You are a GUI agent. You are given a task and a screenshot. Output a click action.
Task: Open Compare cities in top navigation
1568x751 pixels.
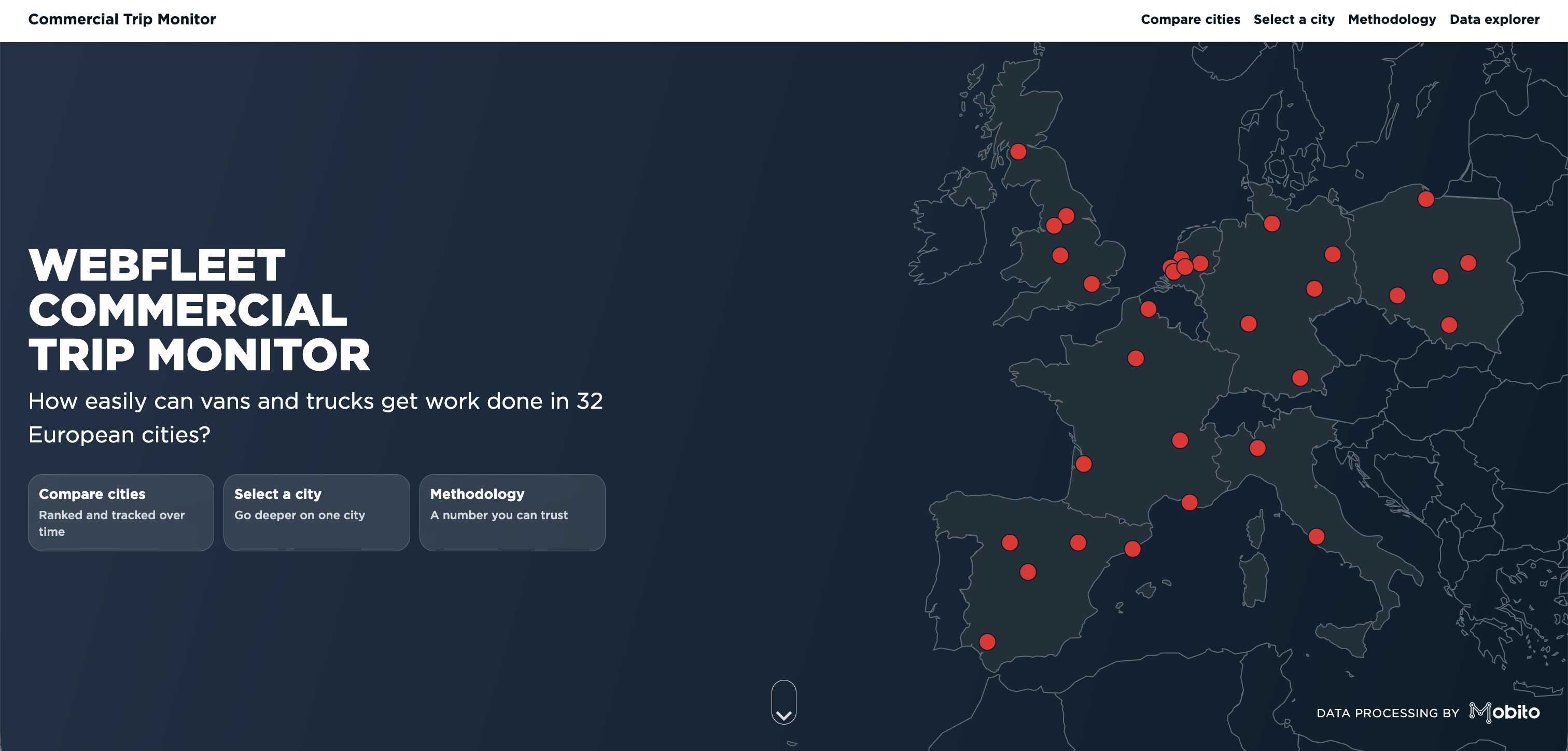click(1190, 20)
